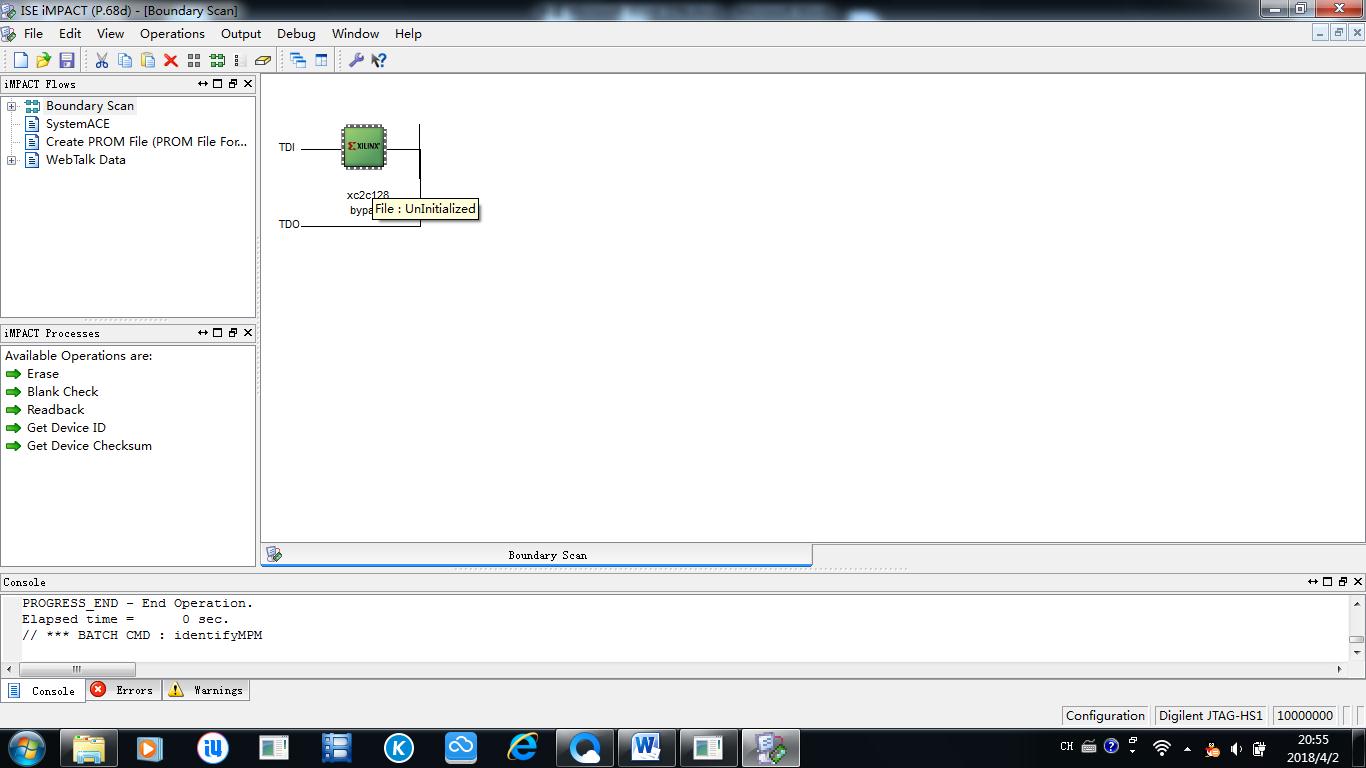Toggle width arrows on iMPACT Processes panel
The height and width of the screenshot is (768, 1366).
[x=203, y=333]
